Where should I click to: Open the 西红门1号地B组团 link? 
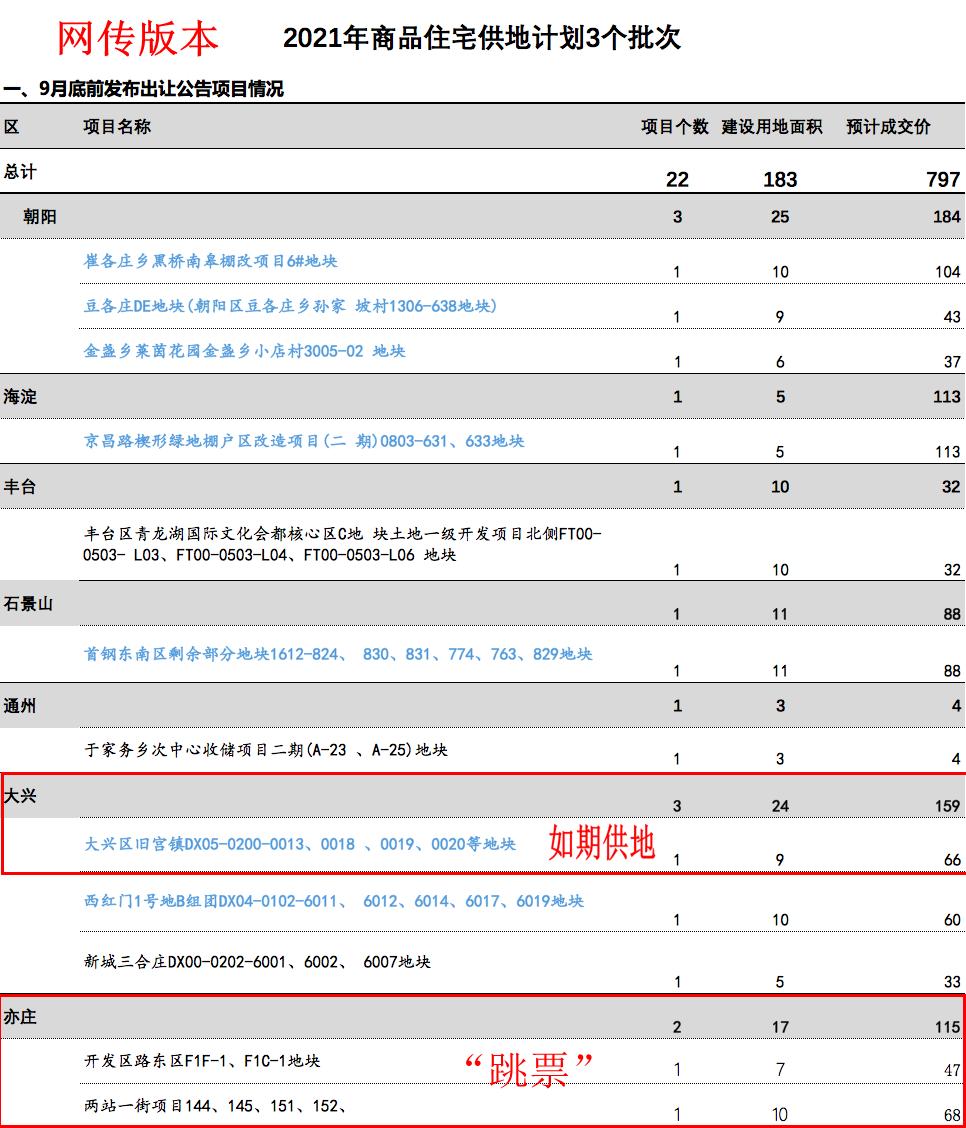tap(330, 900)
